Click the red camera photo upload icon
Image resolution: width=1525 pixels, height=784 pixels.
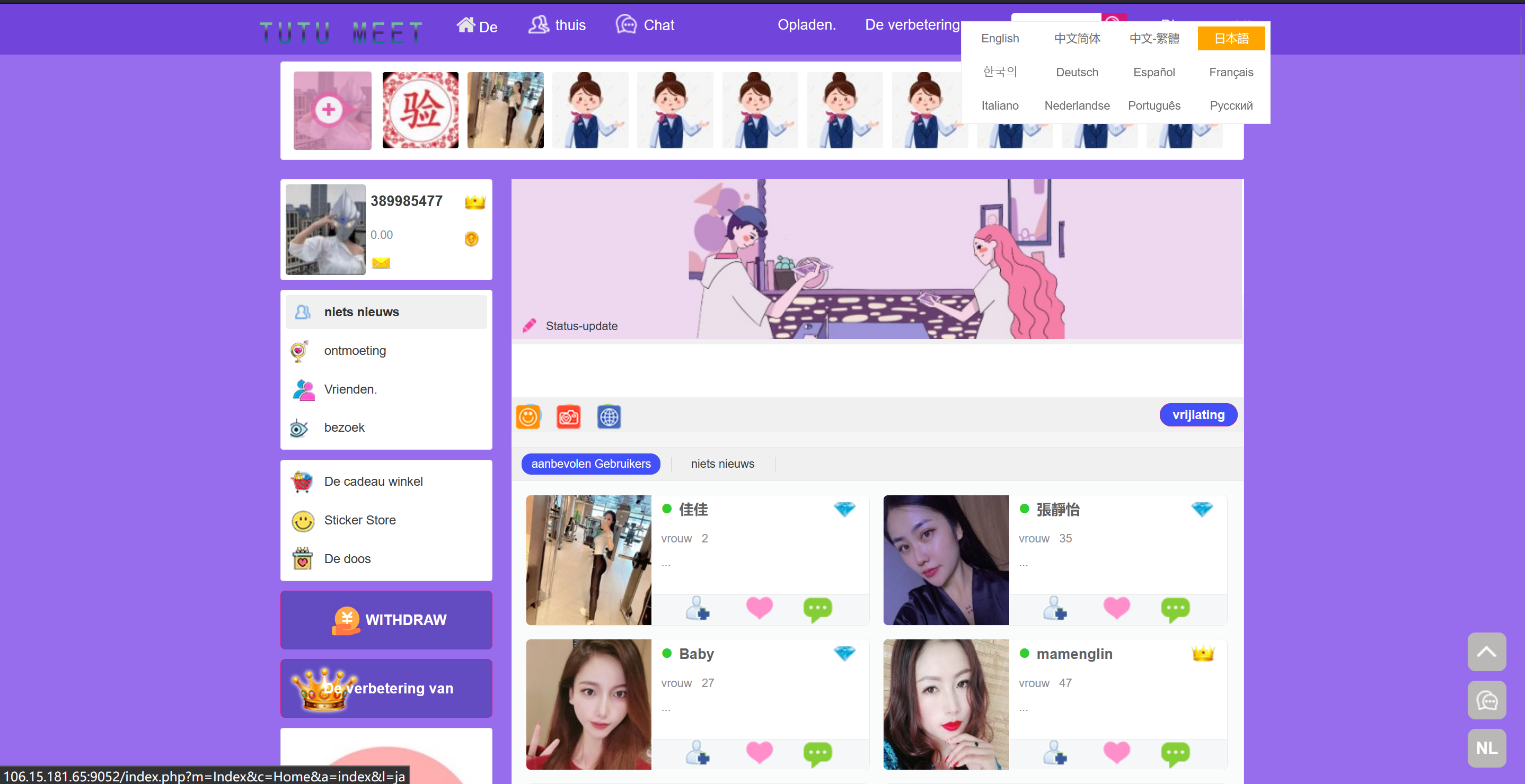568,417
